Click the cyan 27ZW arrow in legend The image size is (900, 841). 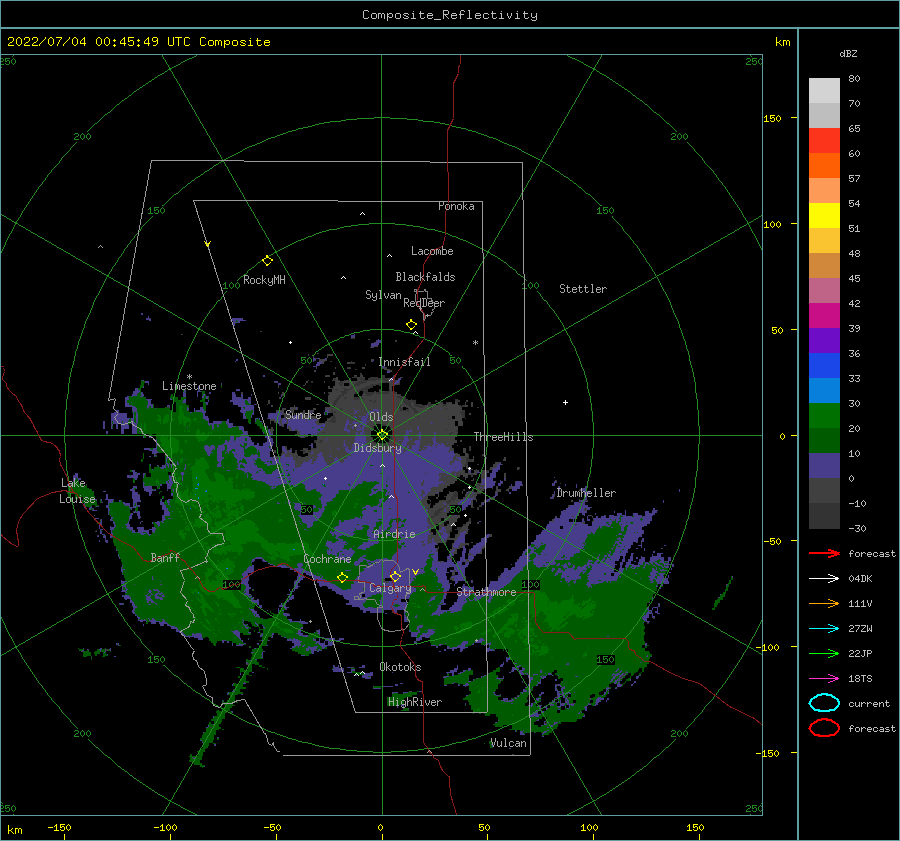coord(824,629)
